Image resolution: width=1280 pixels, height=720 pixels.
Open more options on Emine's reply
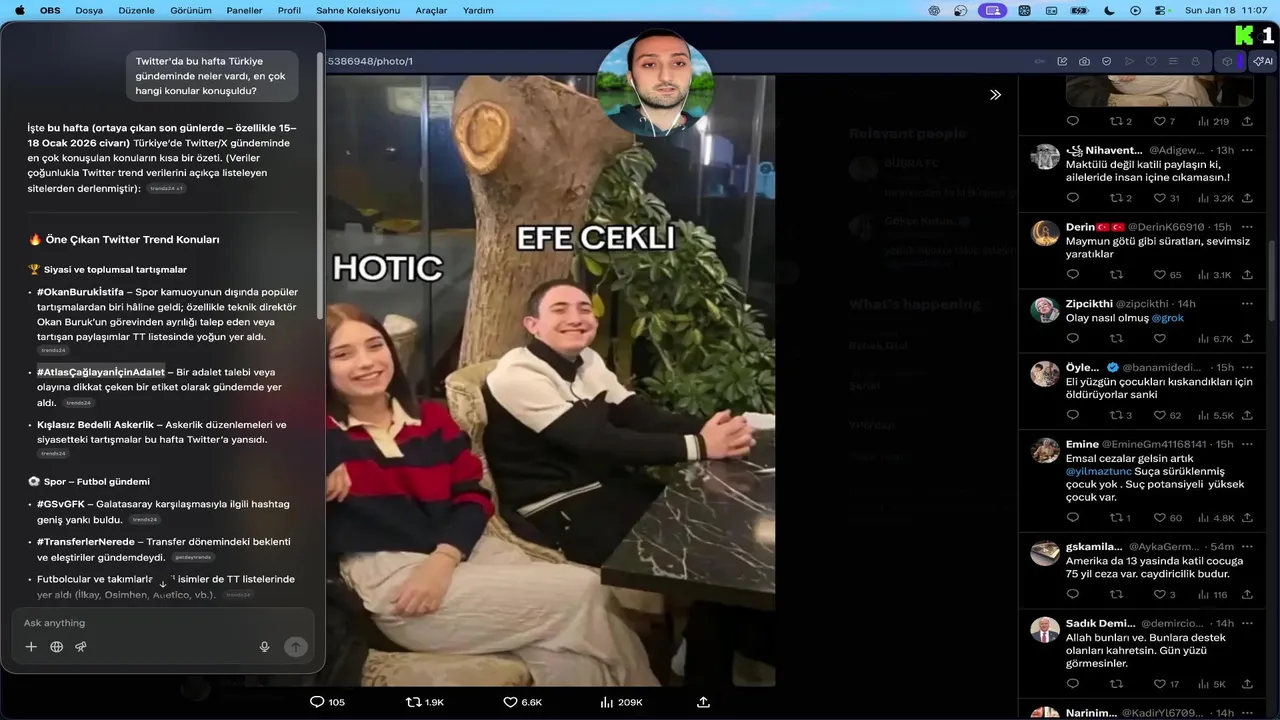click(1247, 444)
